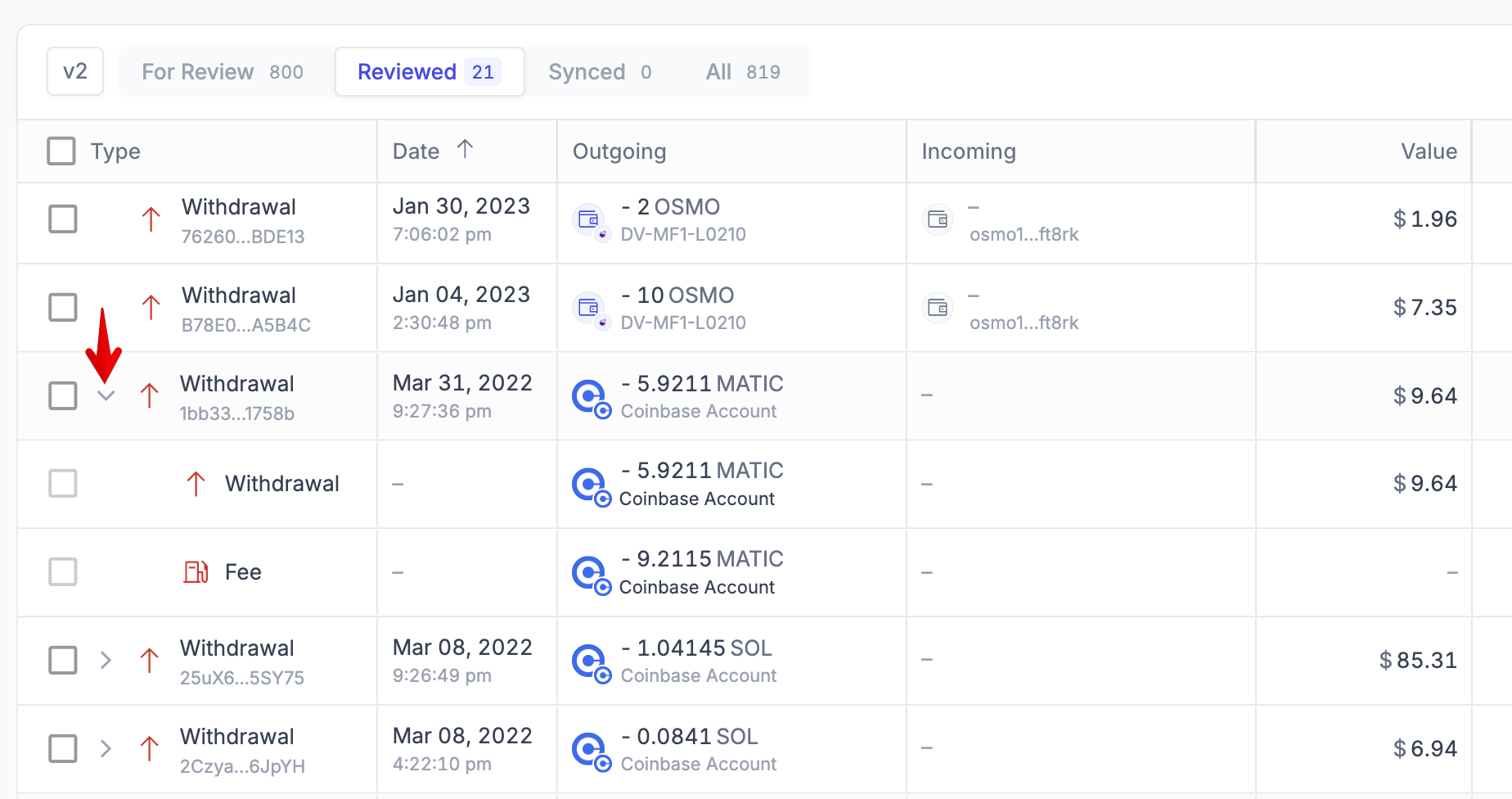Open the Synced tab
Screen dimensions: 1512x799
[600, 72]
